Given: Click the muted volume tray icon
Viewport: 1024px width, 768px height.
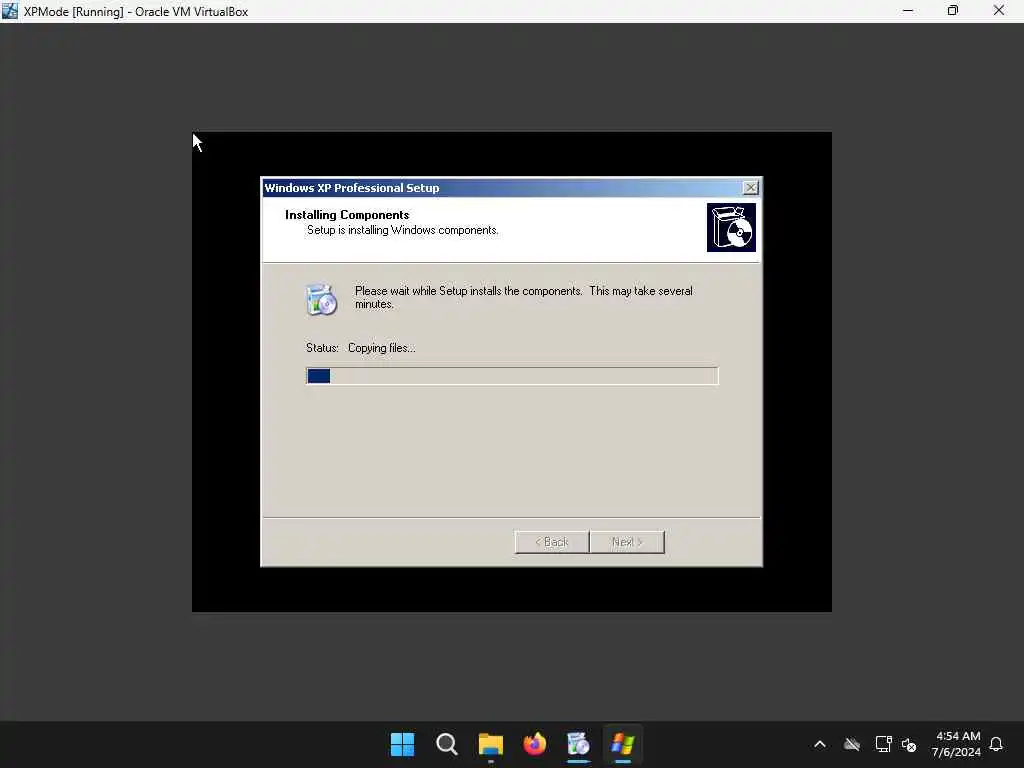Looking at the screenshot, I should 909,744.
